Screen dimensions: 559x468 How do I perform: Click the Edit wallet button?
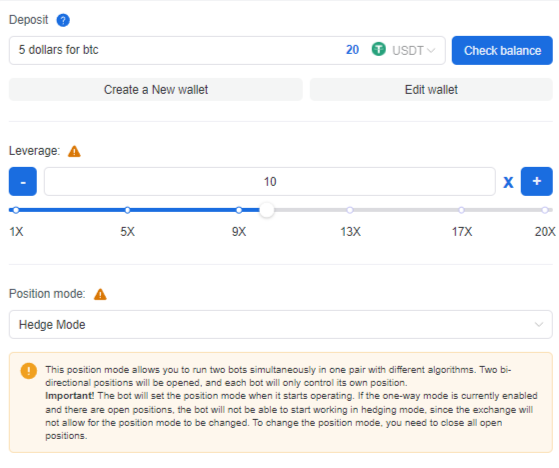point(431,89)
